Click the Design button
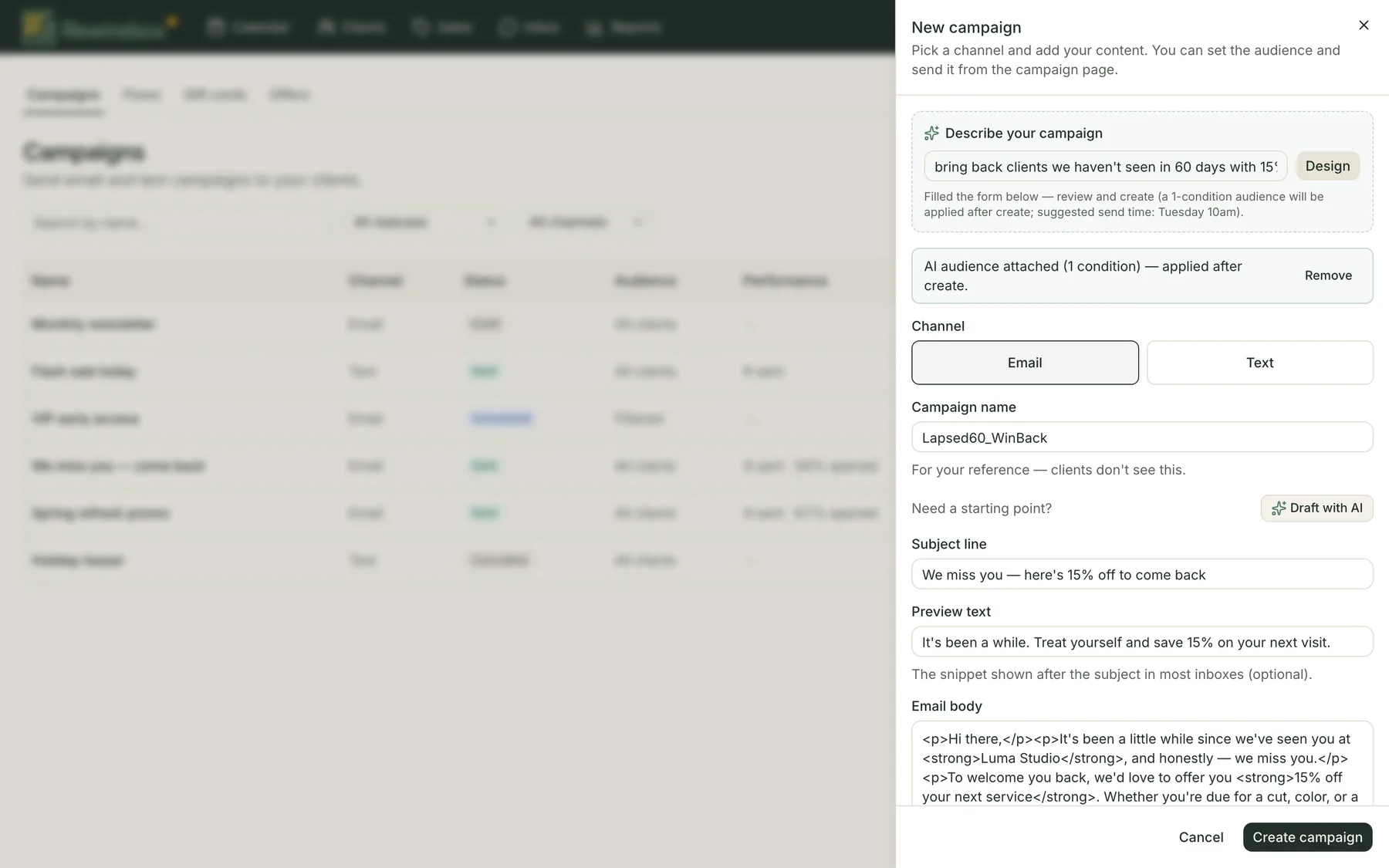This screenshot has width=1389, height=868. coord(1327,166)
